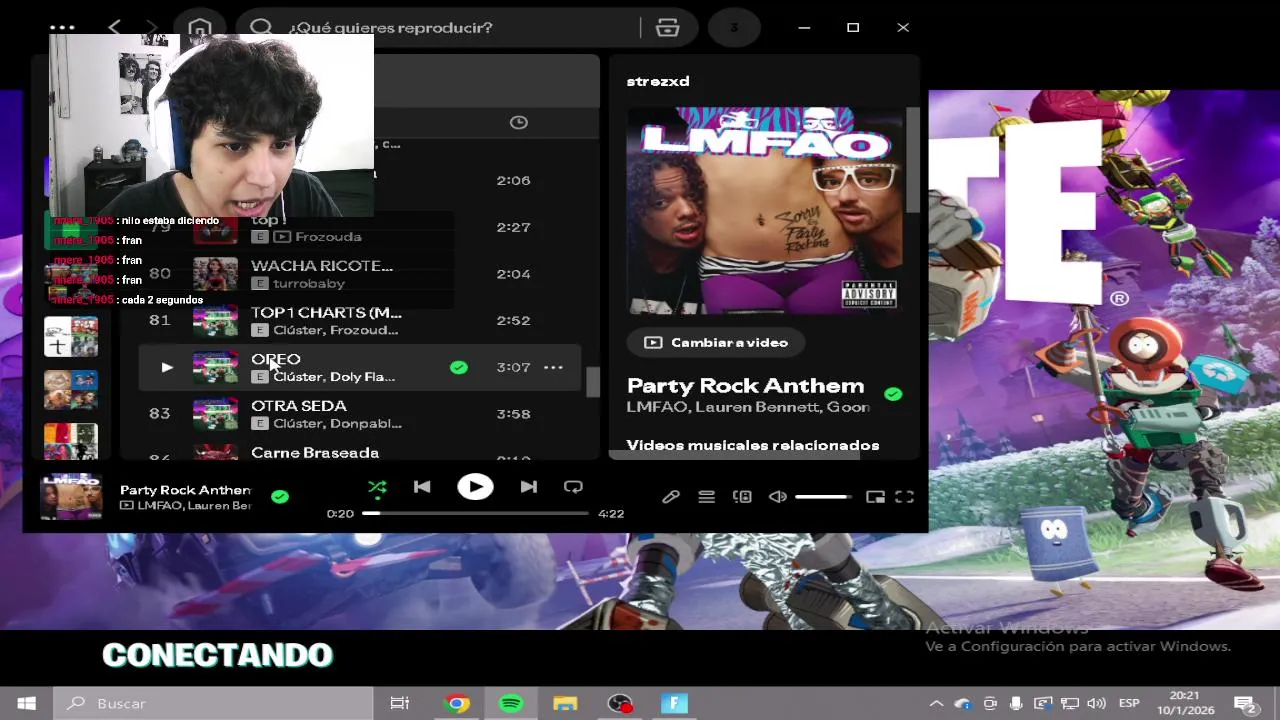Click the LMFAO album cover in right panel
1280x720 pixels.
click(x=765, y=211)
